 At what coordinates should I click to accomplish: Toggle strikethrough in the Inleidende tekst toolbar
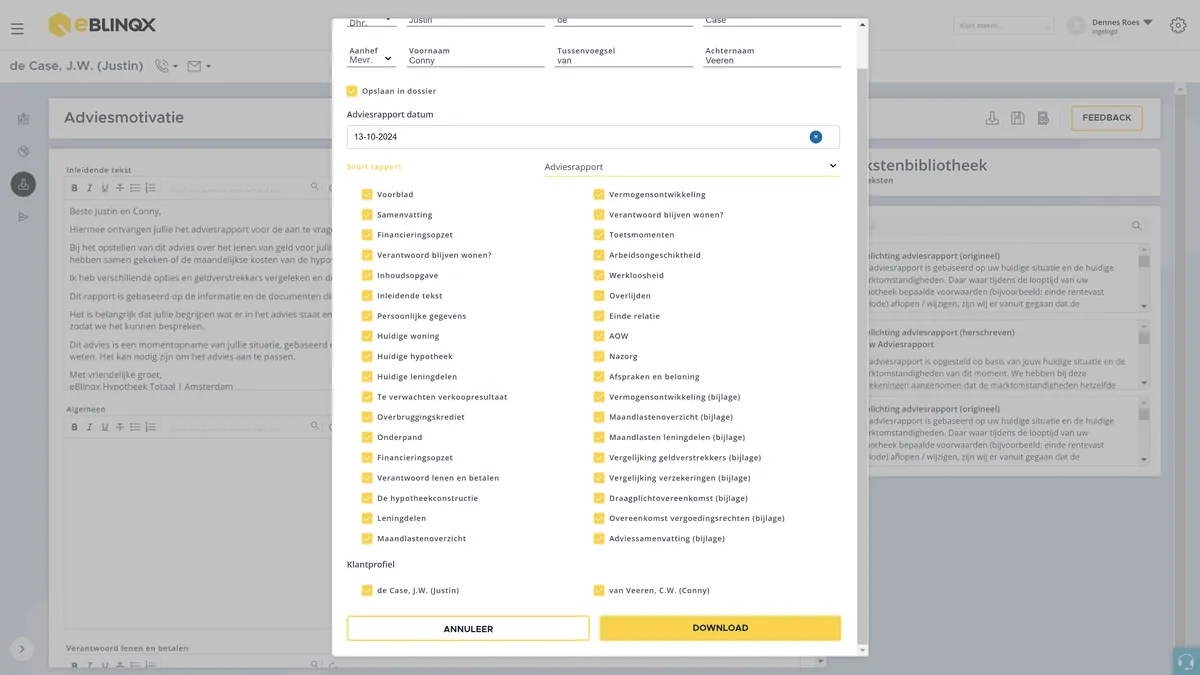pos(120,188)
